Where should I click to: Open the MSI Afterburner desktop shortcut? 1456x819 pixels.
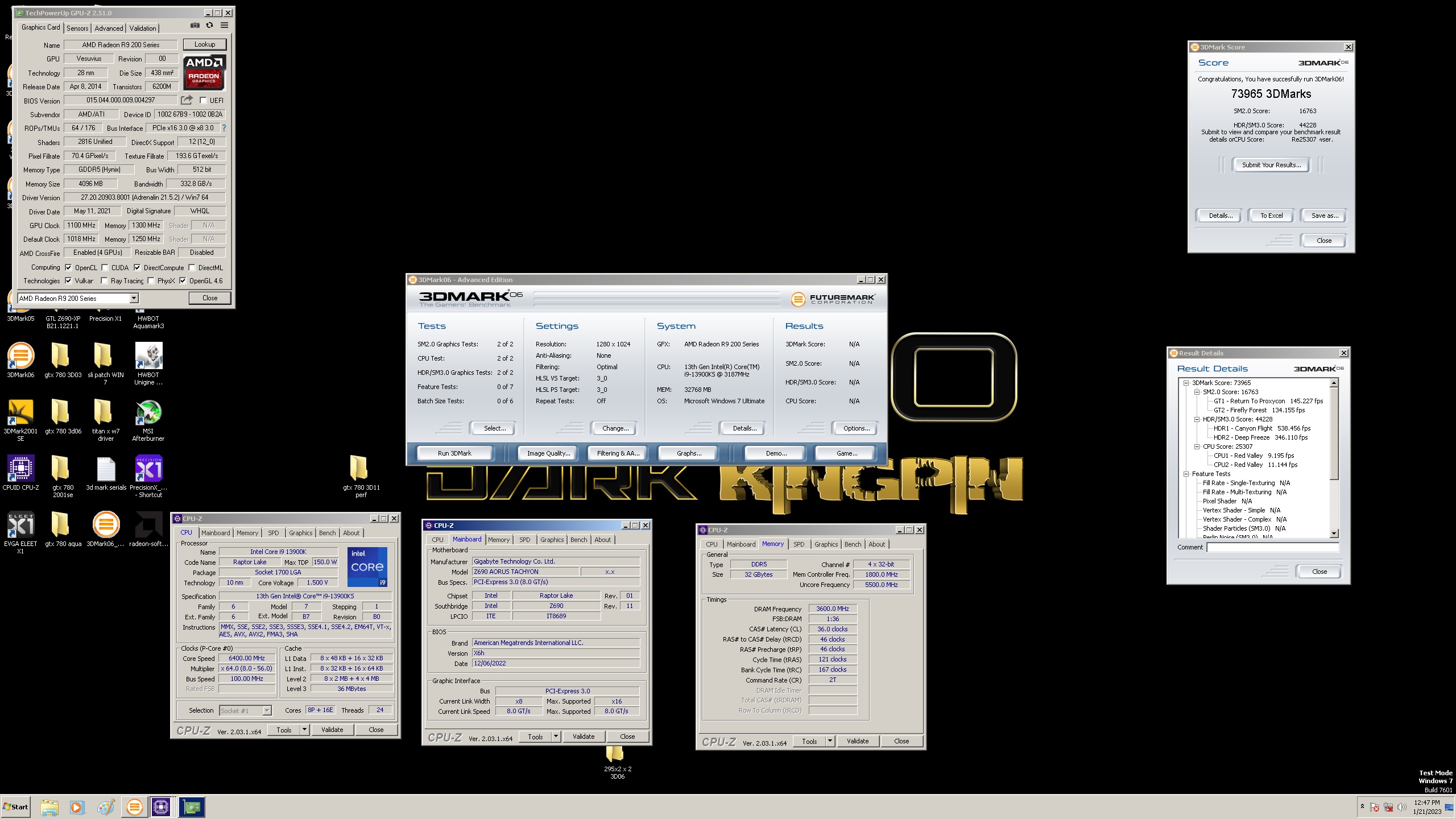tap(148, 420)
